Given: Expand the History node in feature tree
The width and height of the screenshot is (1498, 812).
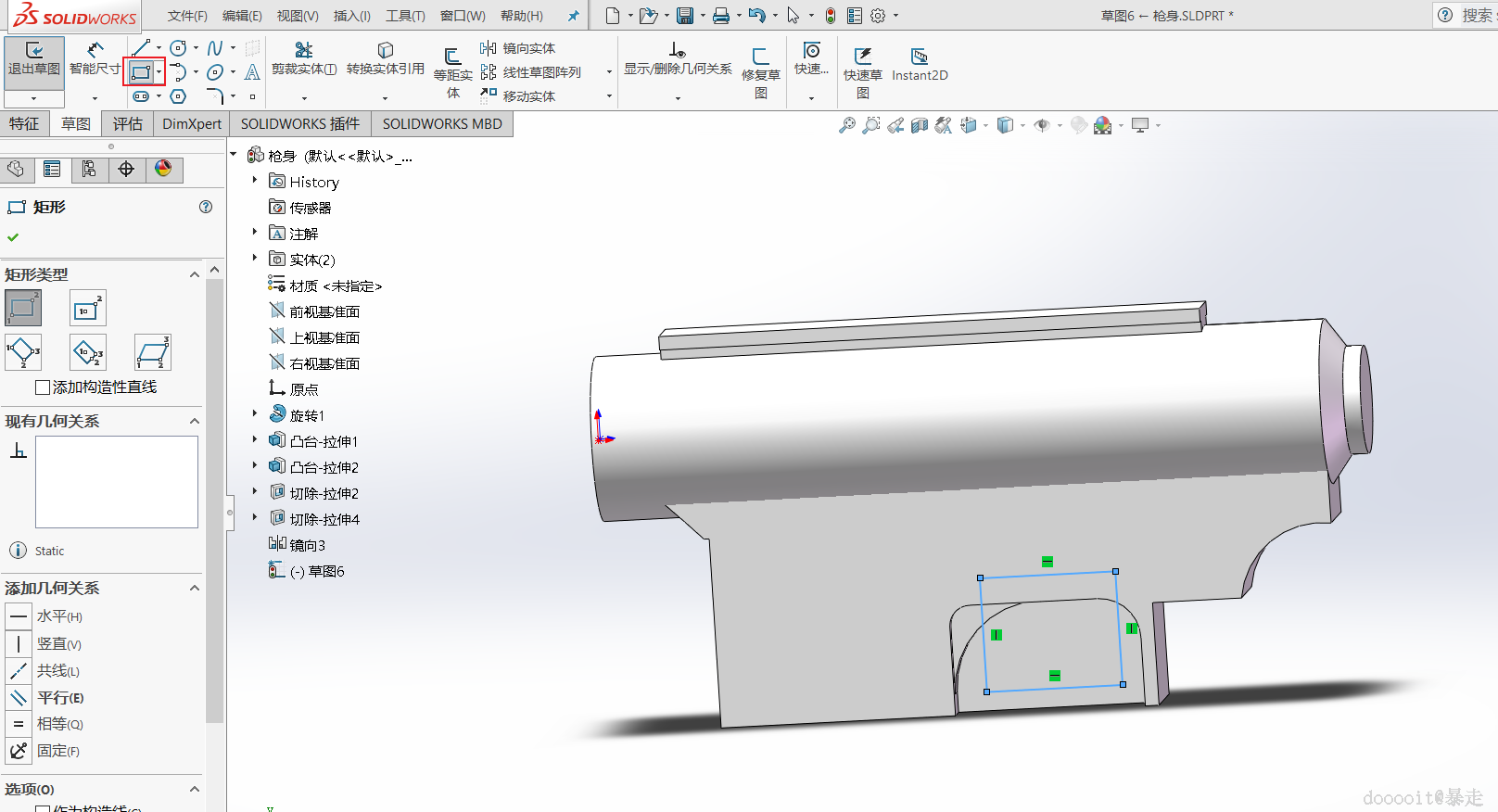Looking at the screenshot, I should pyautogui.click(x=255, y=182).
